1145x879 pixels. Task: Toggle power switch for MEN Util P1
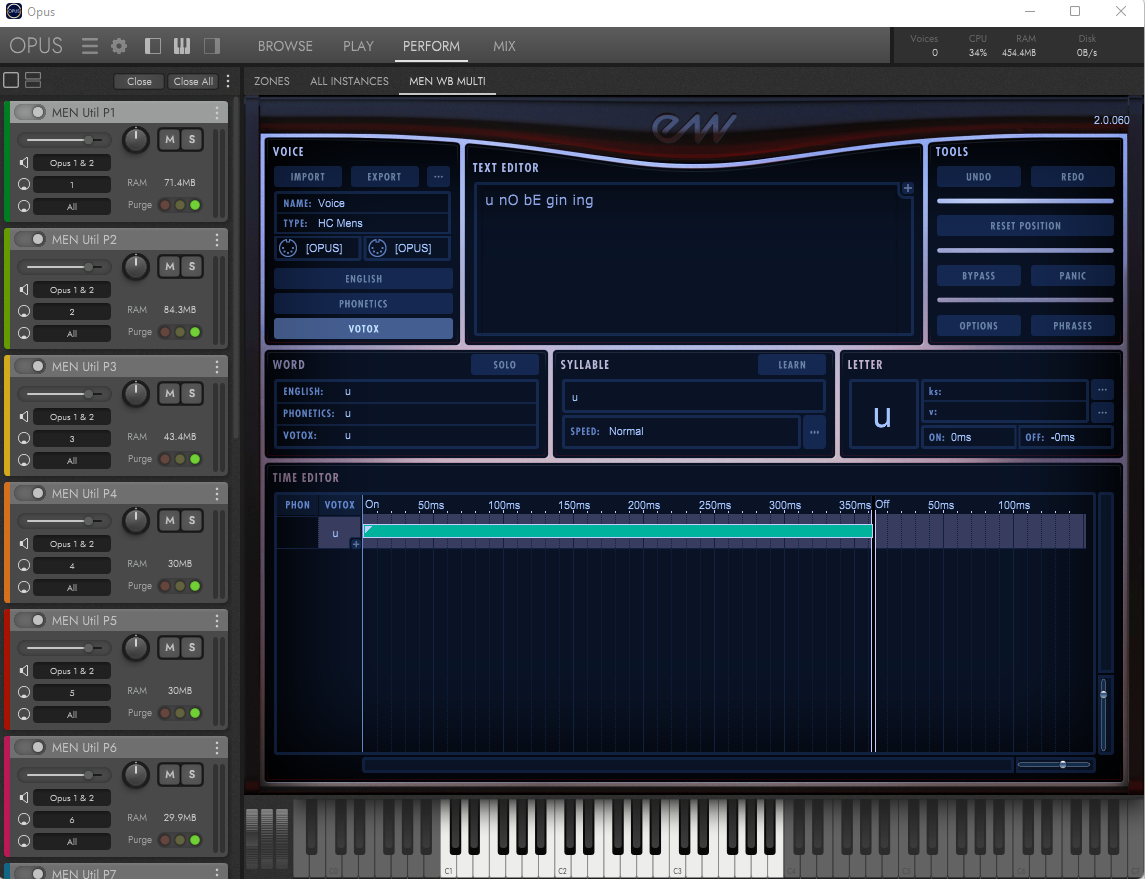pos(30,112)
